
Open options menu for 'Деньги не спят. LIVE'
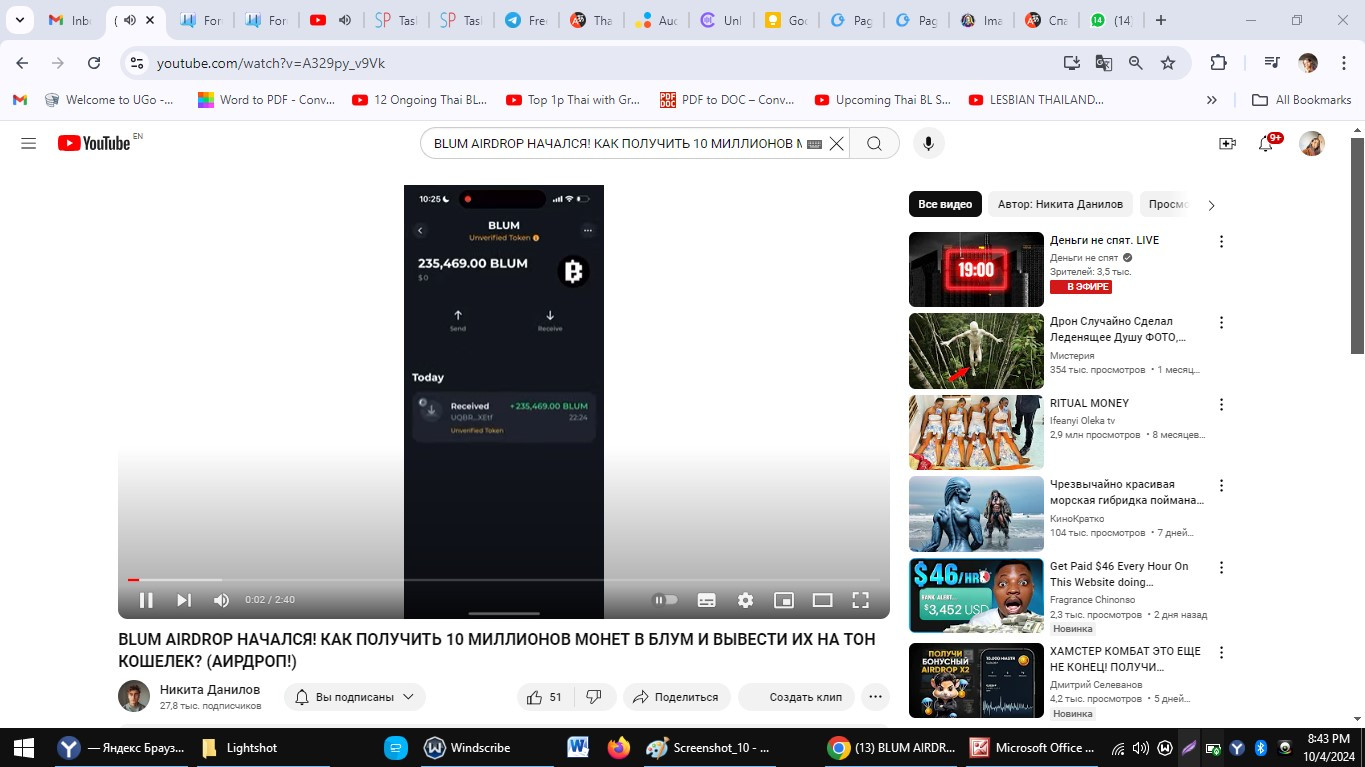(1221, 241)
